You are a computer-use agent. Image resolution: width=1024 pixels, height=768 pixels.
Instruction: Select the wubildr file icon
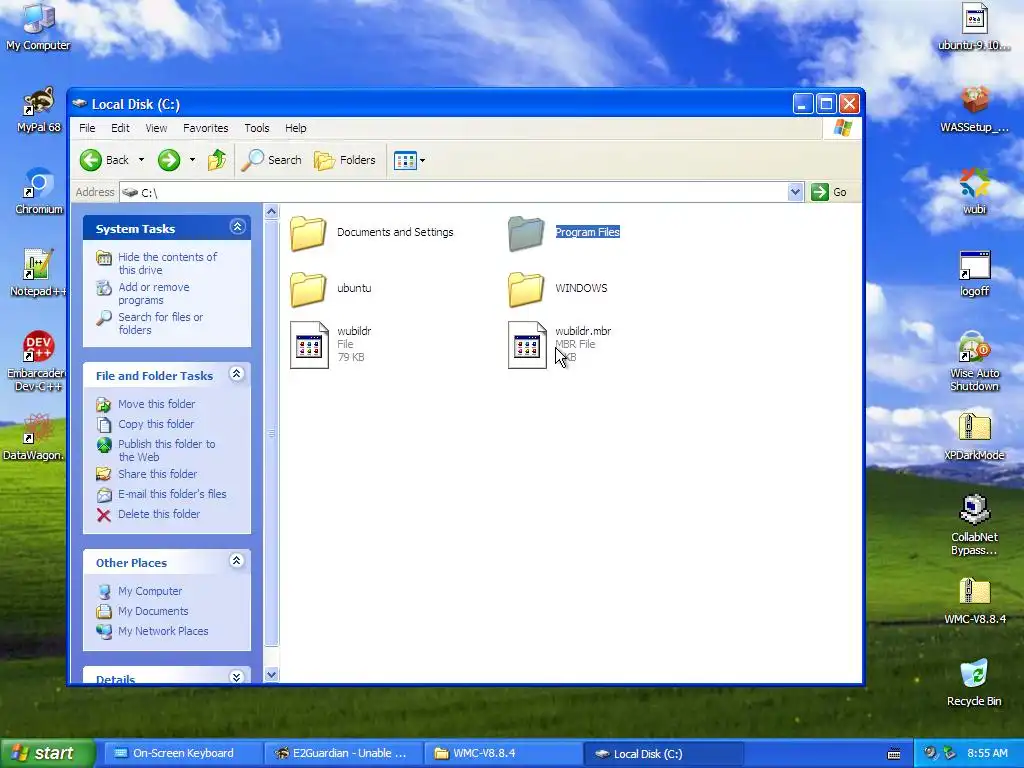309,345
